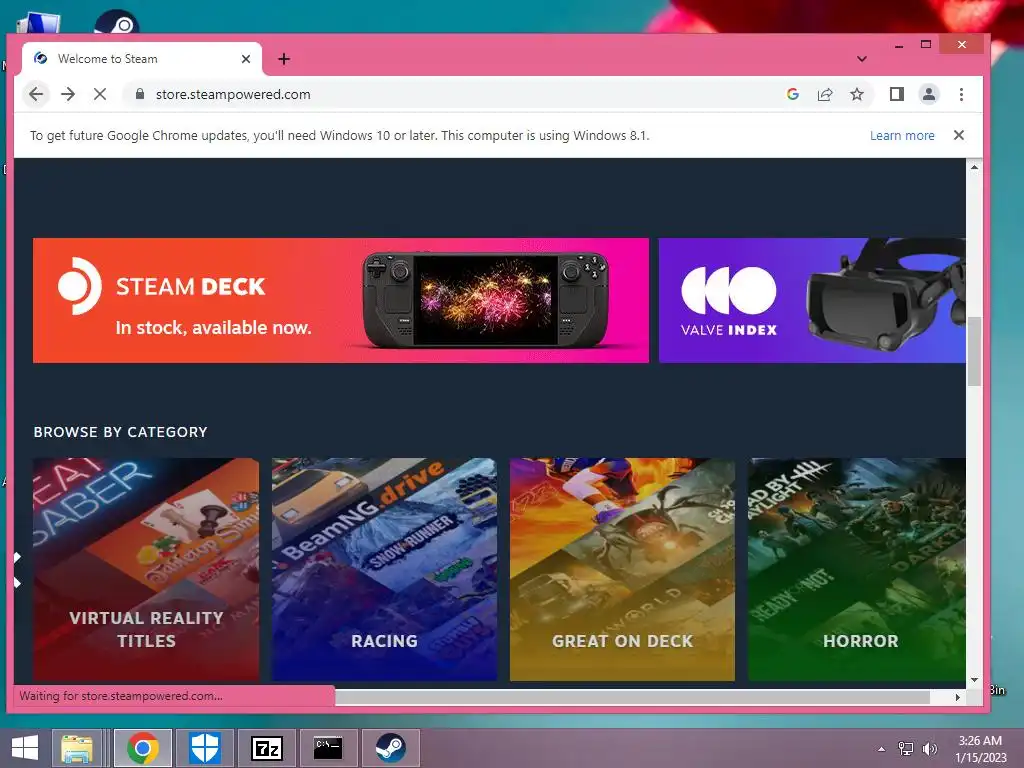This screenshot has width=1024, height=768.
Task: Minimize the Chrome window
Action: (899, 45)
